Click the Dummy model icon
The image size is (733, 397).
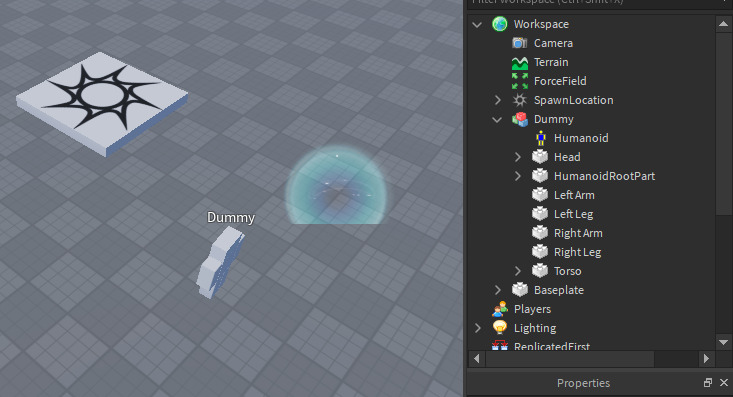(519, 119)
